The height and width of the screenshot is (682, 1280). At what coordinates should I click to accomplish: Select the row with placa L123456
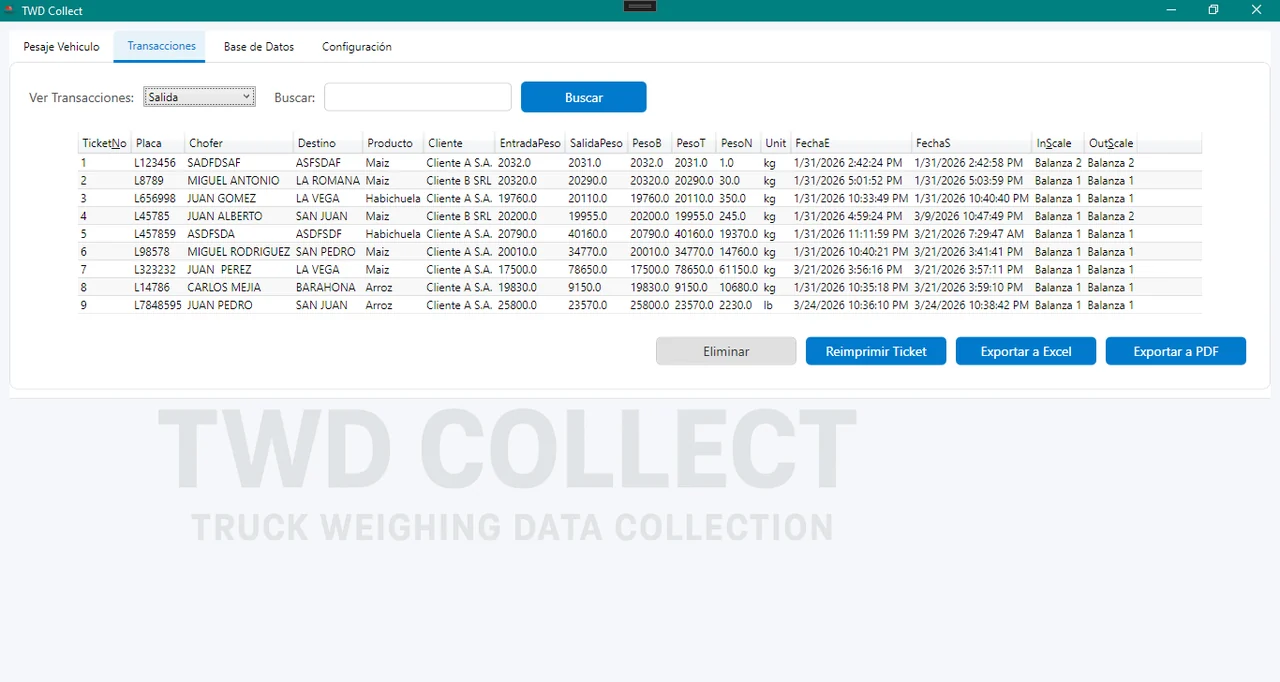tap(640, 162)
